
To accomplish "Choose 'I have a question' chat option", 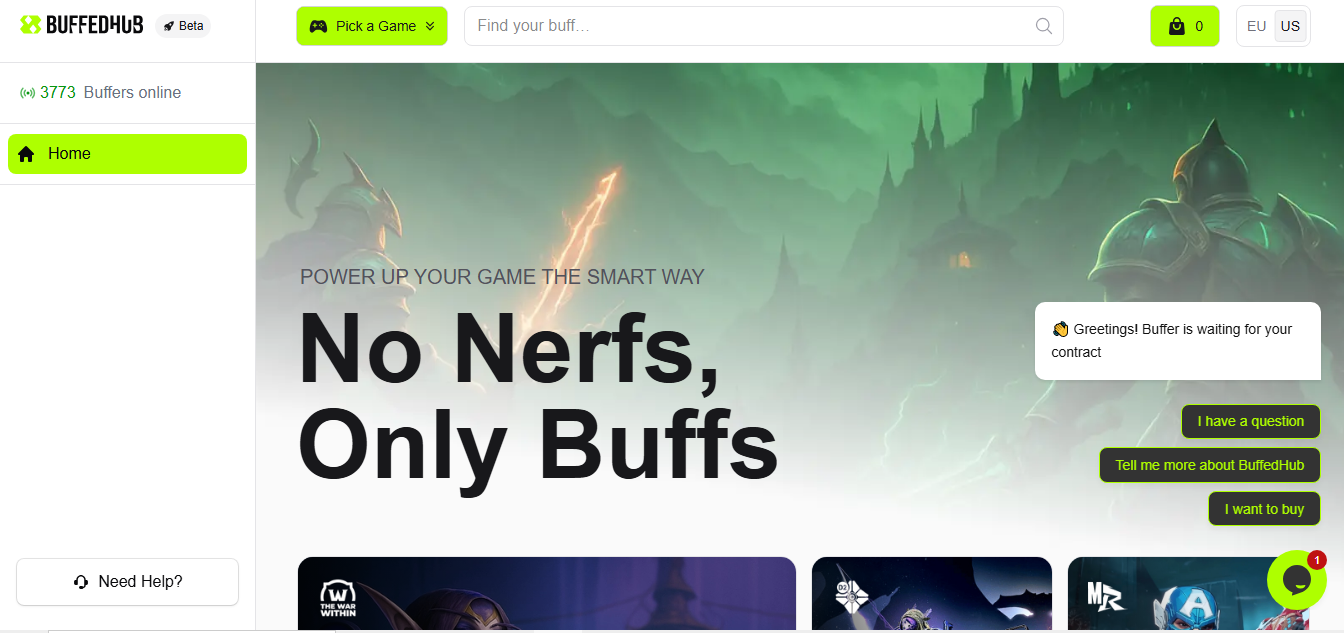I will (1251, 421).
